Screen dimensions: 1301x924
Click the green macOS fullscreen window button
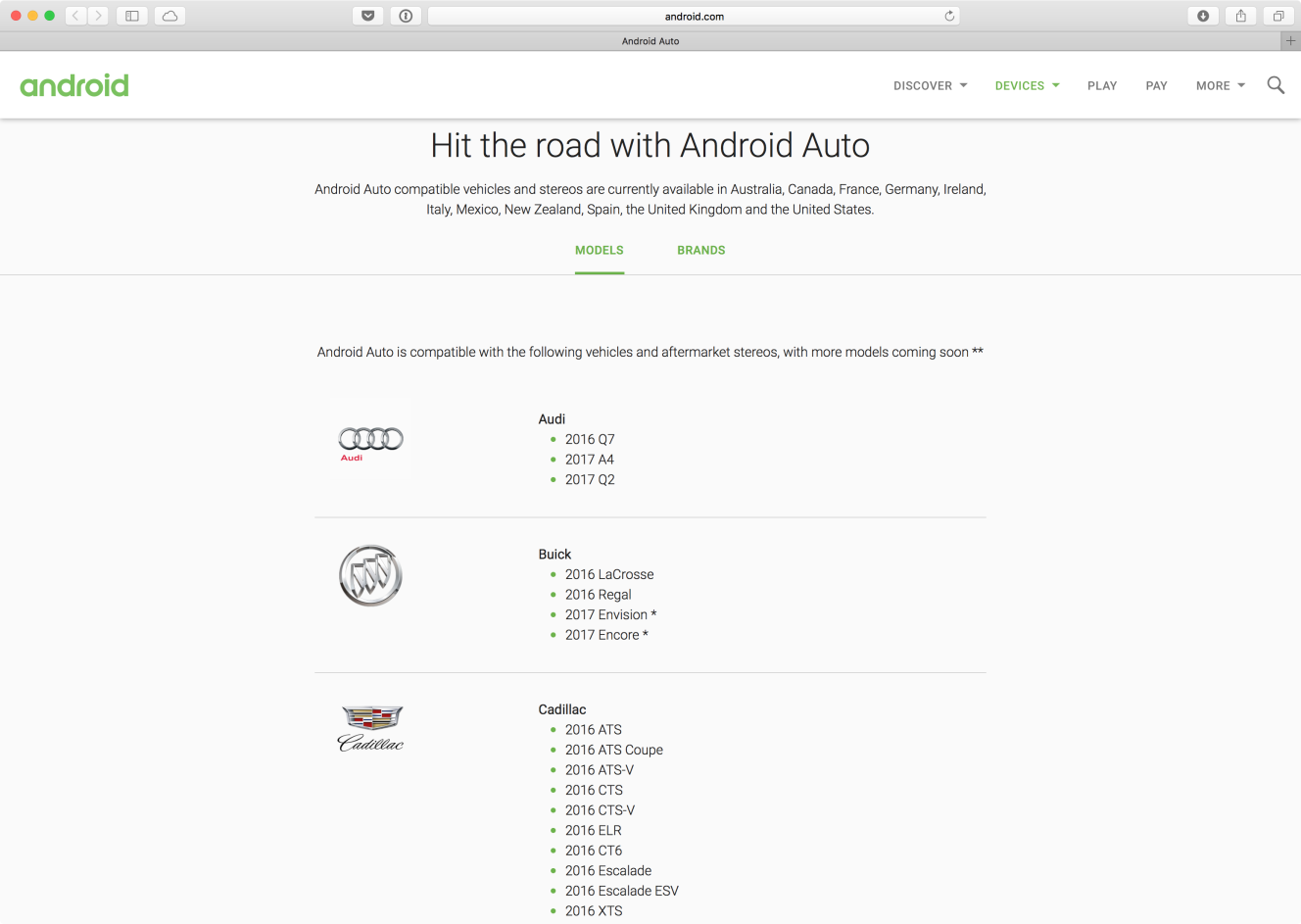click(49, 16)
